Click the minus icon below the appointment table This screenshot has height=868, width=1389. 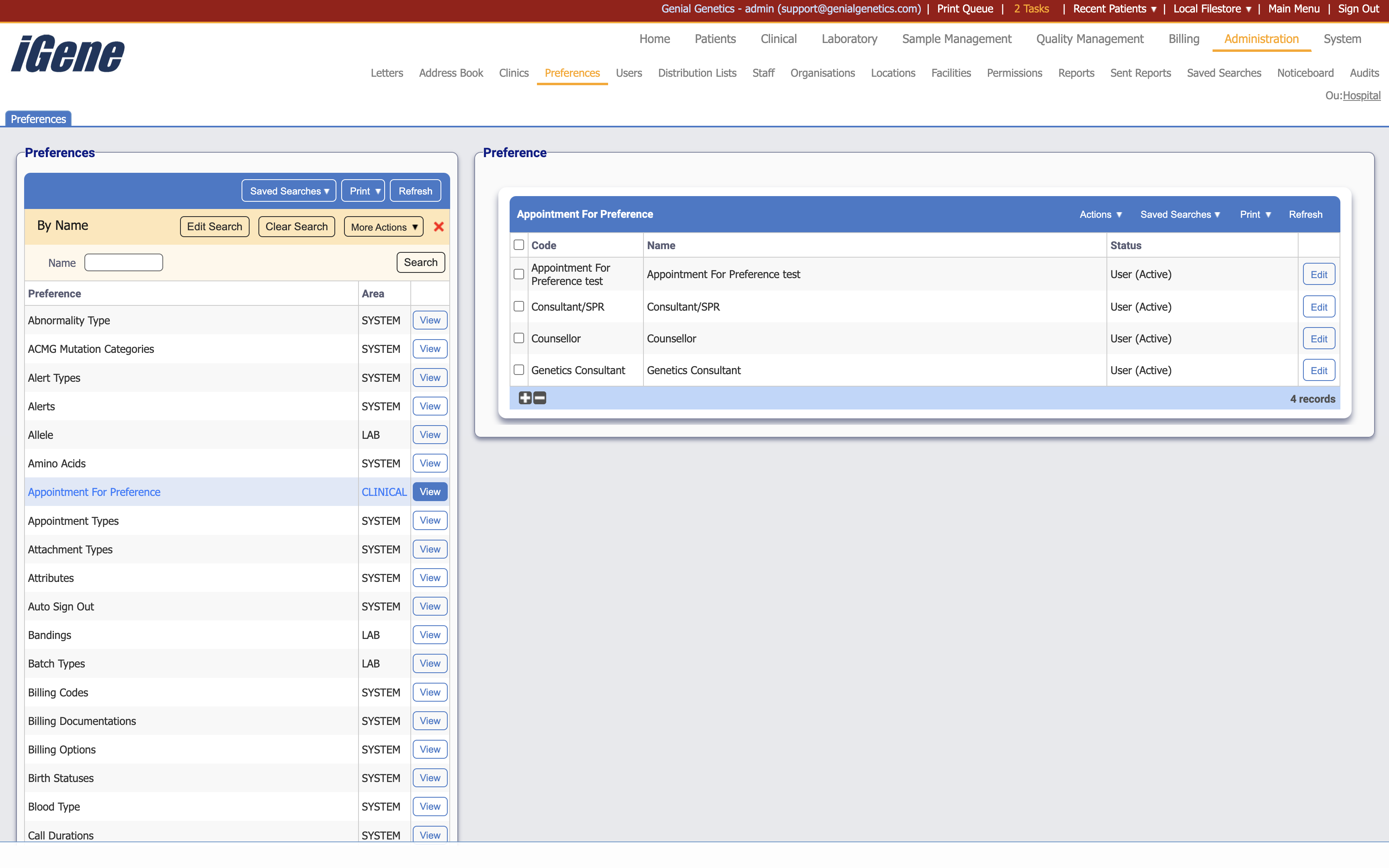coord(539,398)
